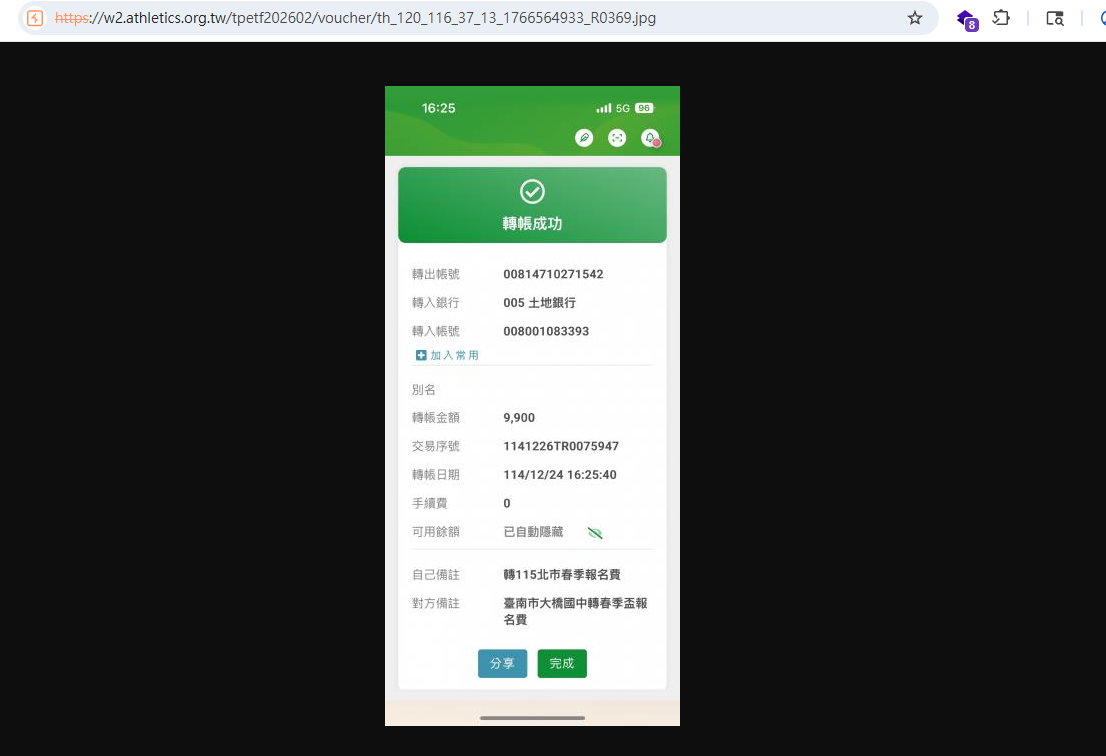The image size is (1106, 756).
Task: Click the 完成 button
Action: coord(562,664)
